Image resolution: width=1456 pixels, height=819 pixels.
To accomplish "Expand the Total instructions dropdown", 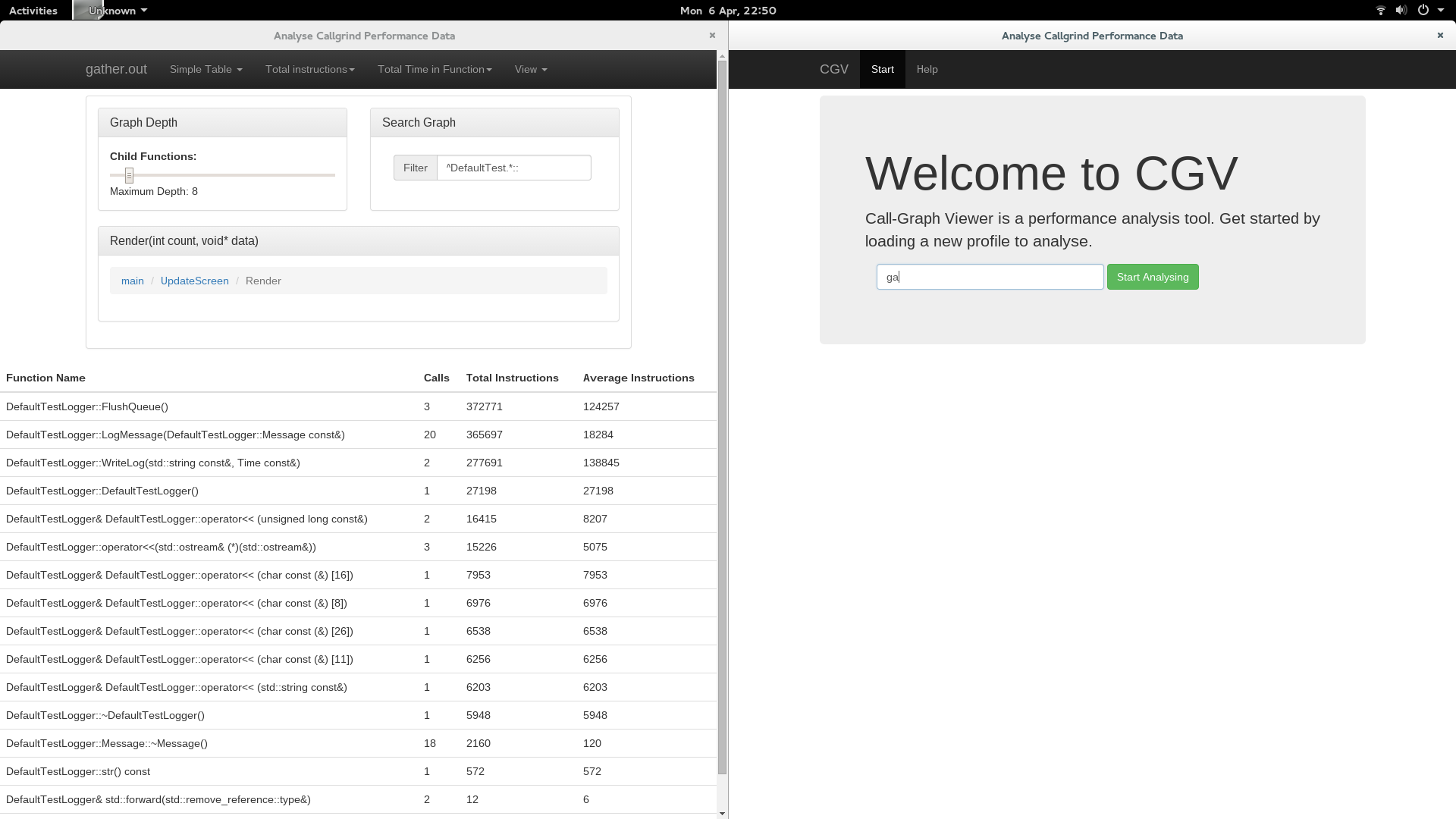I will pyautogui.click(x=309, y=69).
